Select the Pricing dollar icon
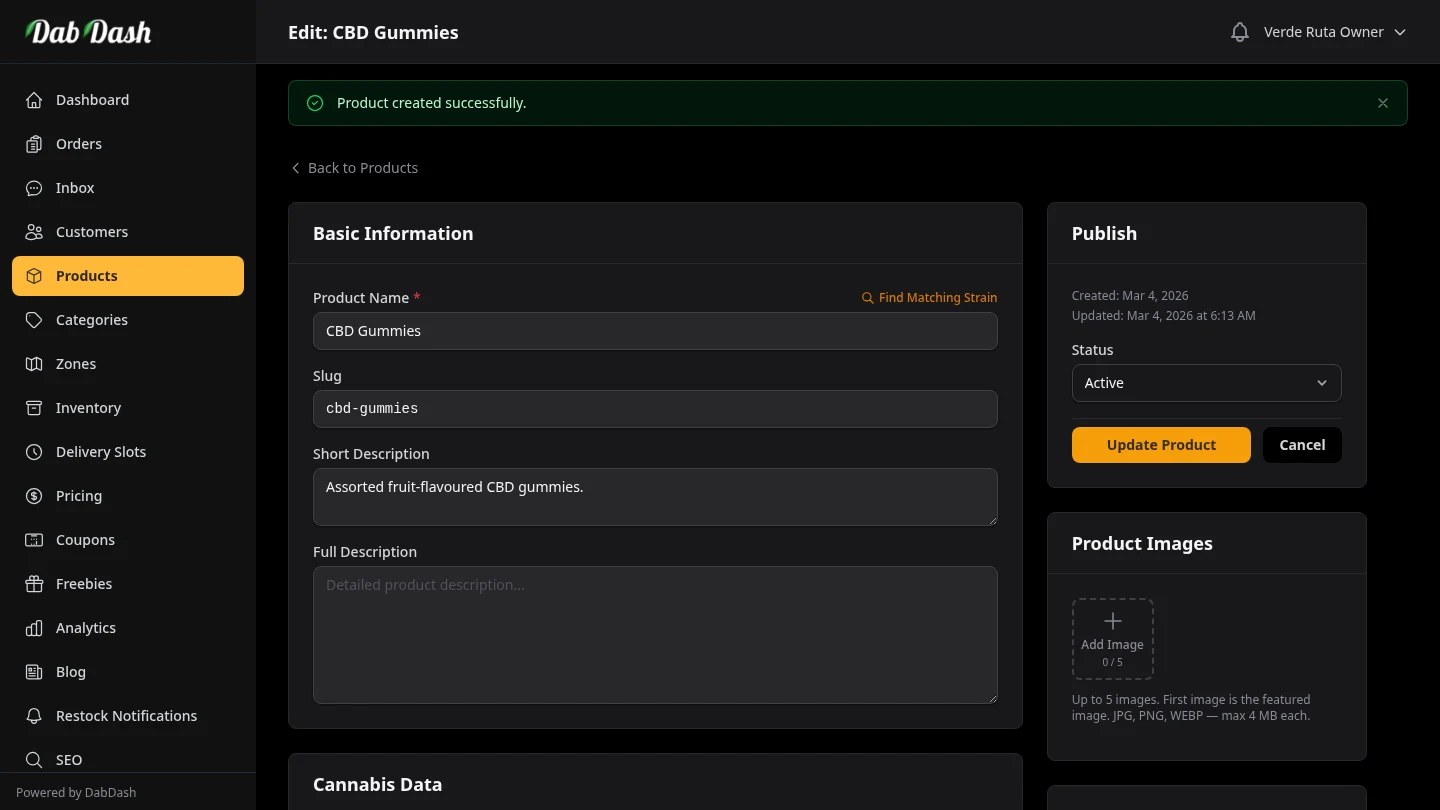The height and width of the screenshot is (810, 1440). [x=33, y=496]
